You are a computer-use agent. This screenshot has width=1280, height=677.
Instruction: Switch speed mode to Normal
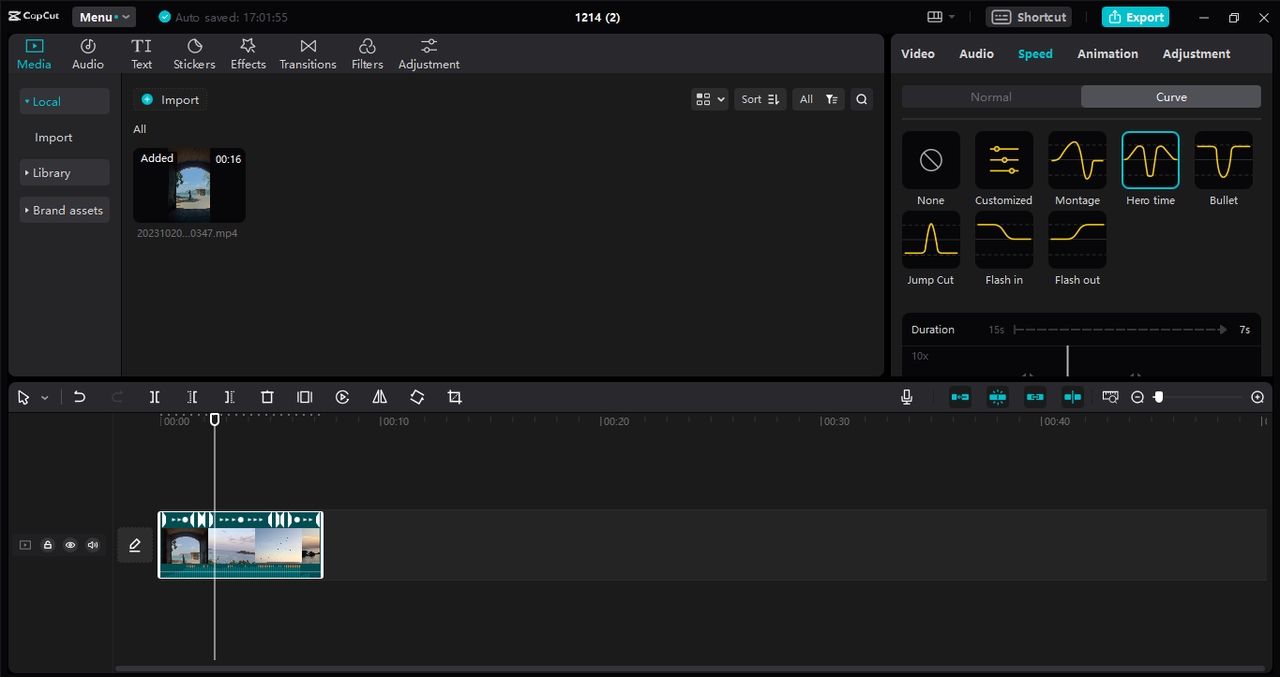pyautogui.click(x=991, y=97)
